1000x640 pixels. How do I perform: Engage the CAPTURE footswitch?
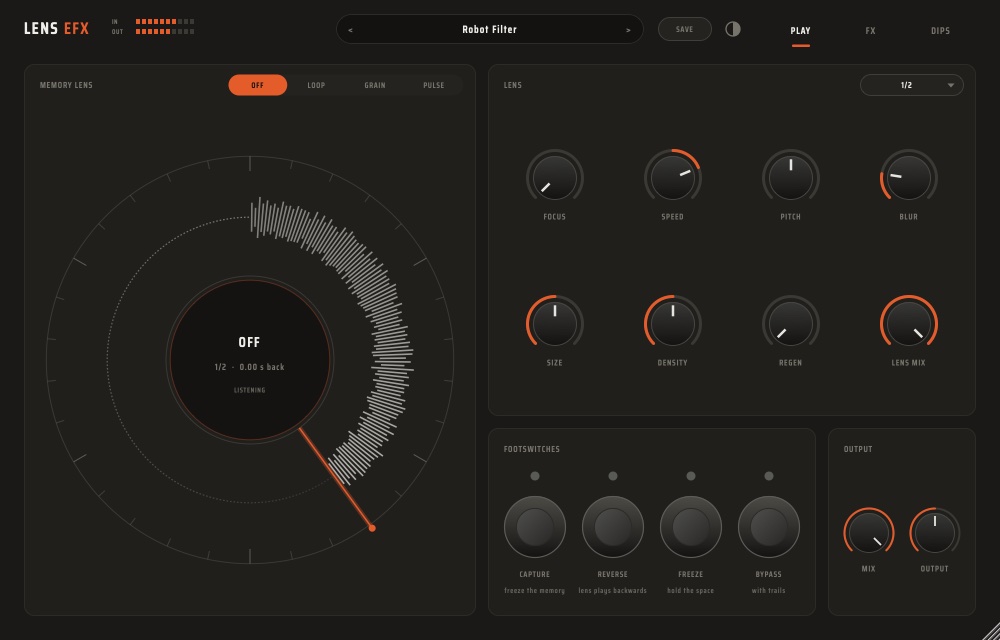534,527
